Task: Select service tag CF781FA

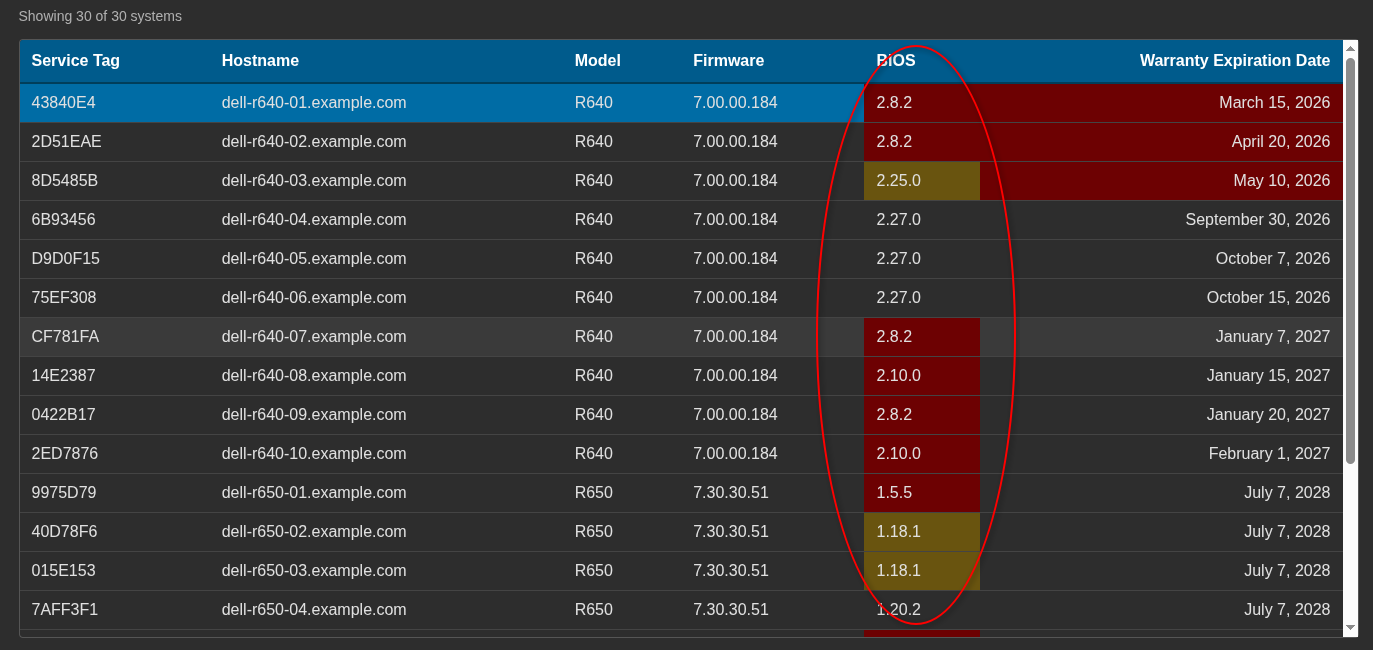Action: pyautogui.click(x=65, y=337)
